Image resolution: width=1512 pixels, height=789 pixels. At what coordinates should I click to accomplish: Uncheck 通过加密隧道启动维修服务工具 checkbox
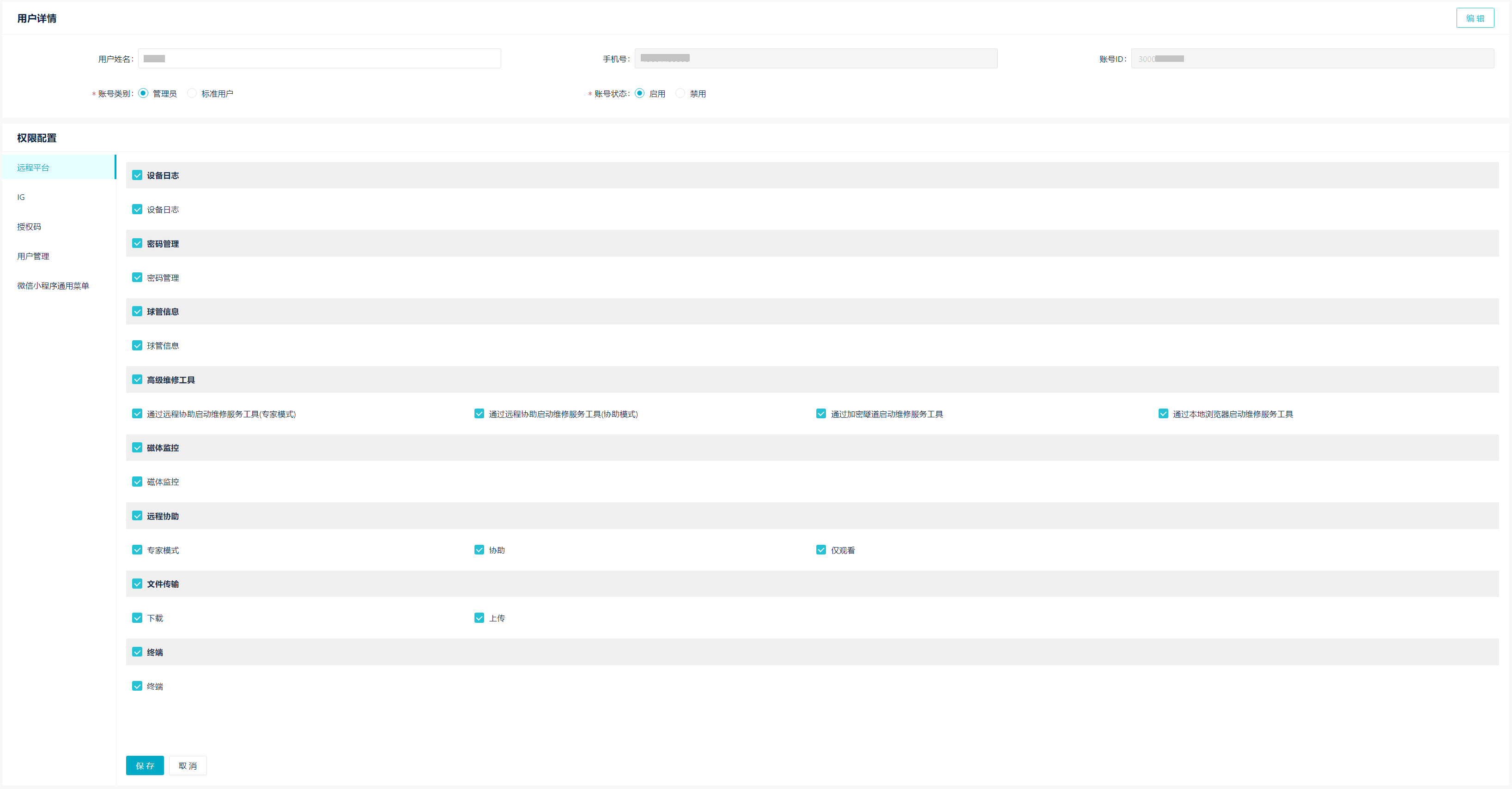pyautogui.click(x=820, y=414)
